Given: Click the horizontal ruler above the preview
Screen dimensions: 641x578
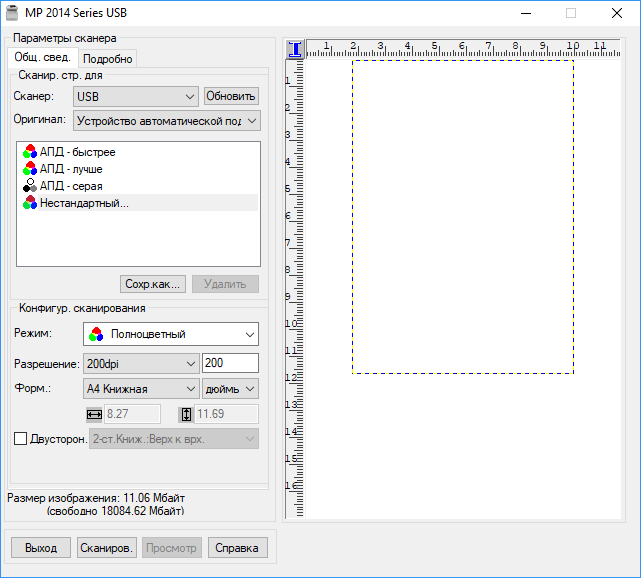Looking at the screenshot, I should click(463, 49).
